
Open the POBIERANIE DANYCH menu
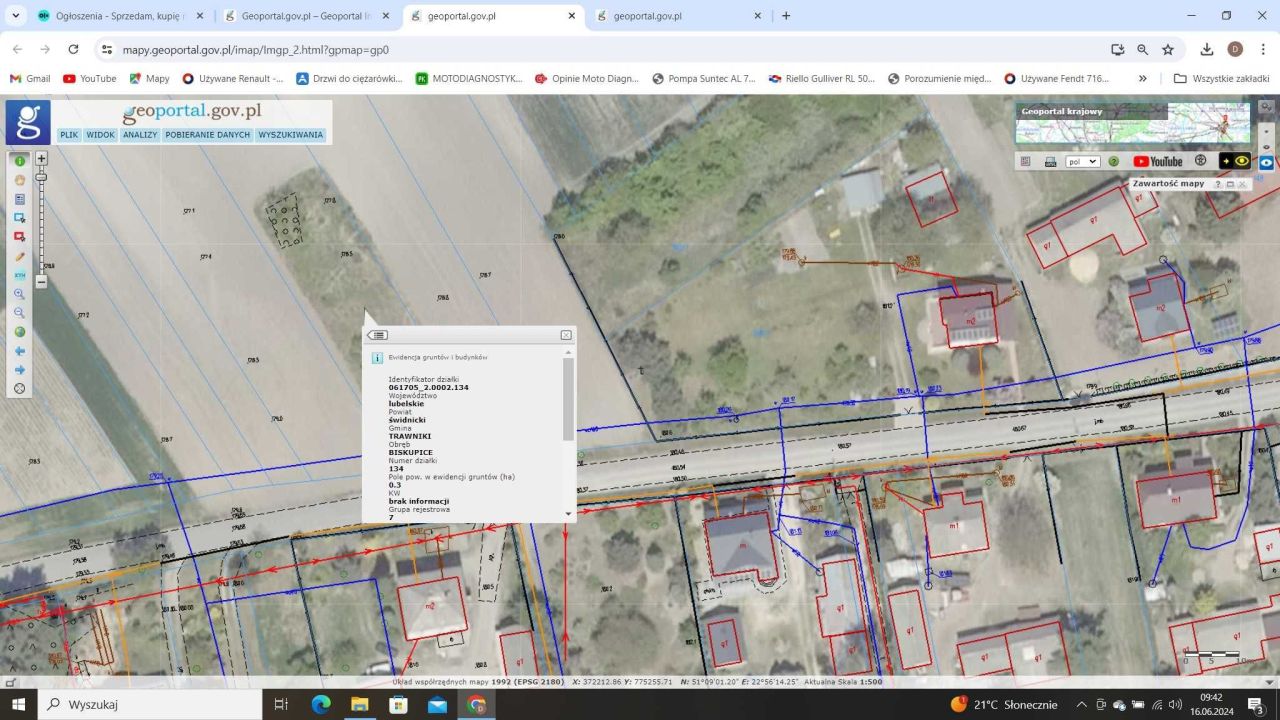208,134
